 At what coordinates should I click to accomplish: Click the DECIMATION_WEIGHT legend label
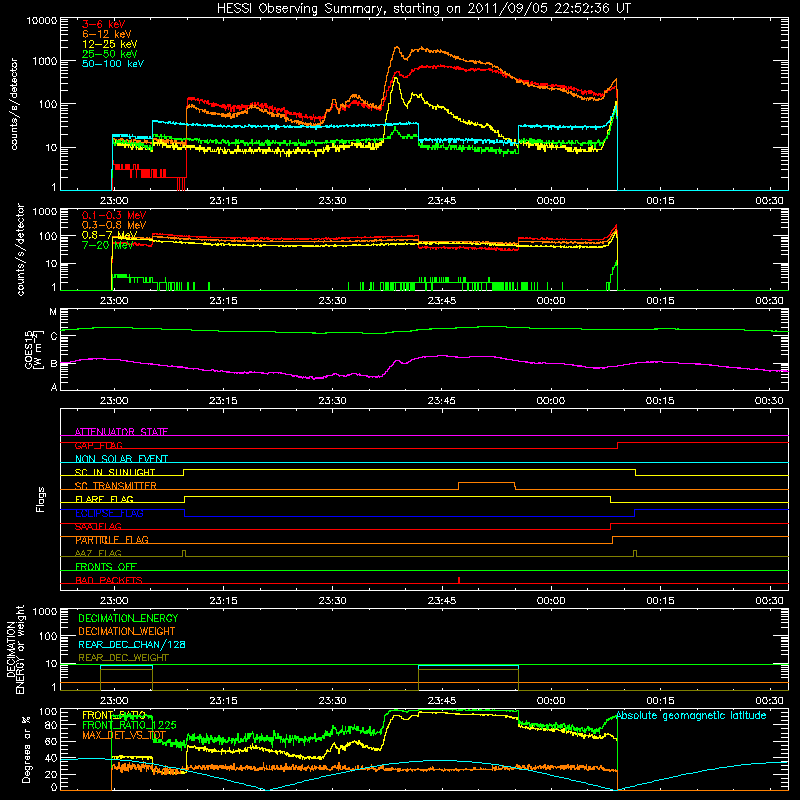(127, 631)
